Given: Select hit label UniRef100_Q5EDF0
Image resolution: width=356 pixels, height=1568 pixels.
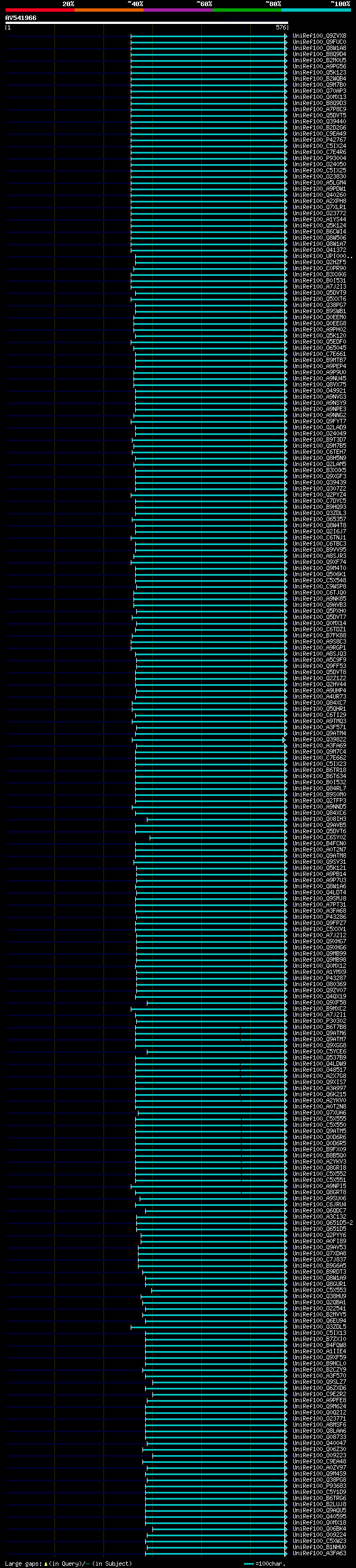Looking at the screenshot, I should (319, 342).
